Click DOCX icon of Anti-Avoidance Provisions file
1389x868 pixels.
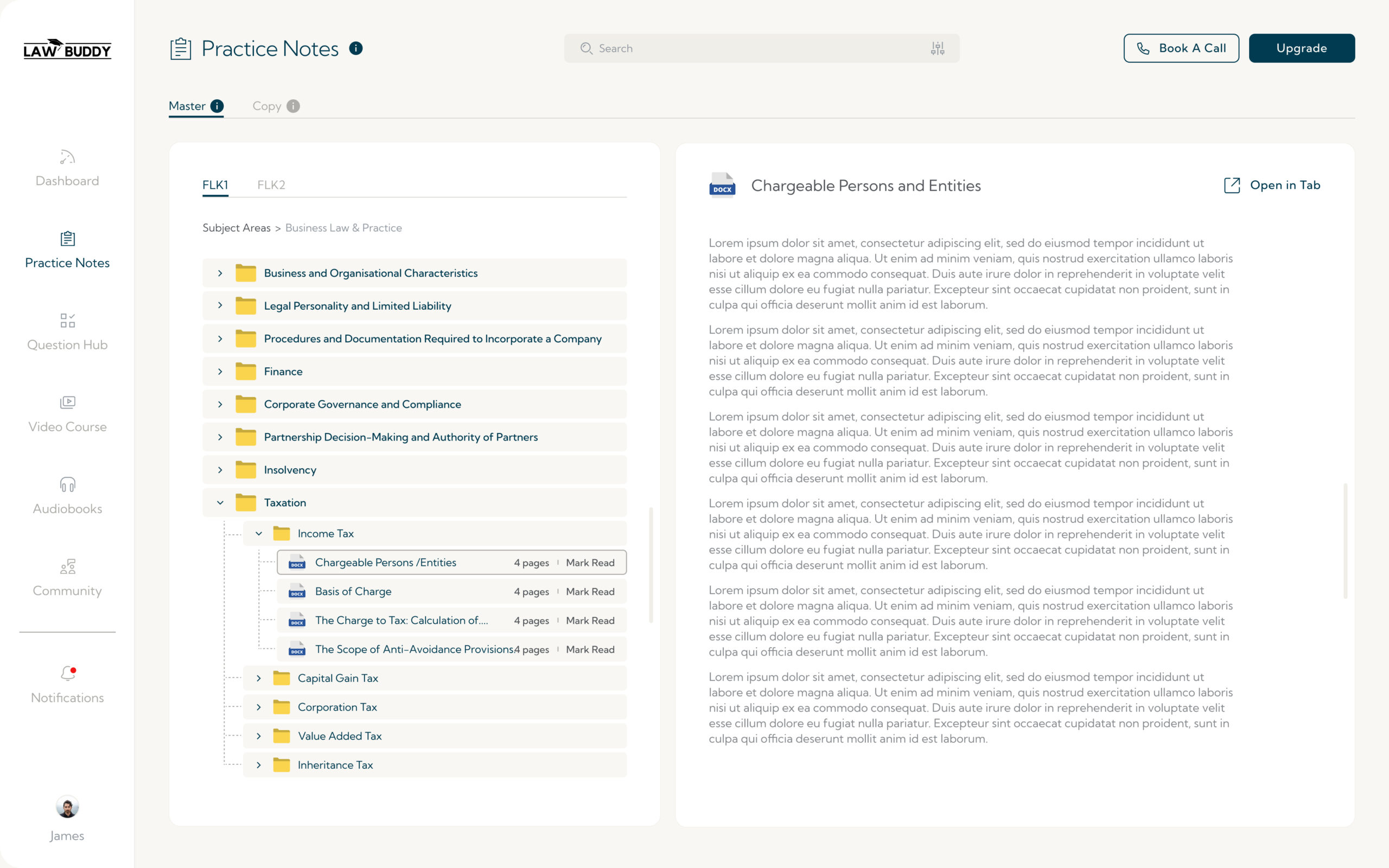tap(297, 649)
